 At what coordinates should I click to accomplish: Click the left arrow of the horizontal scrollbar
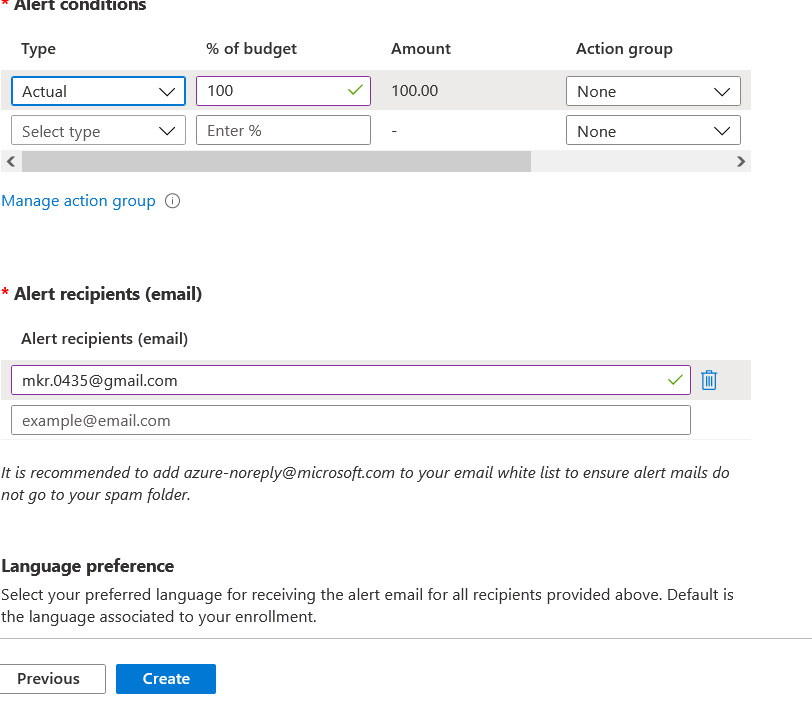(11, 162)
